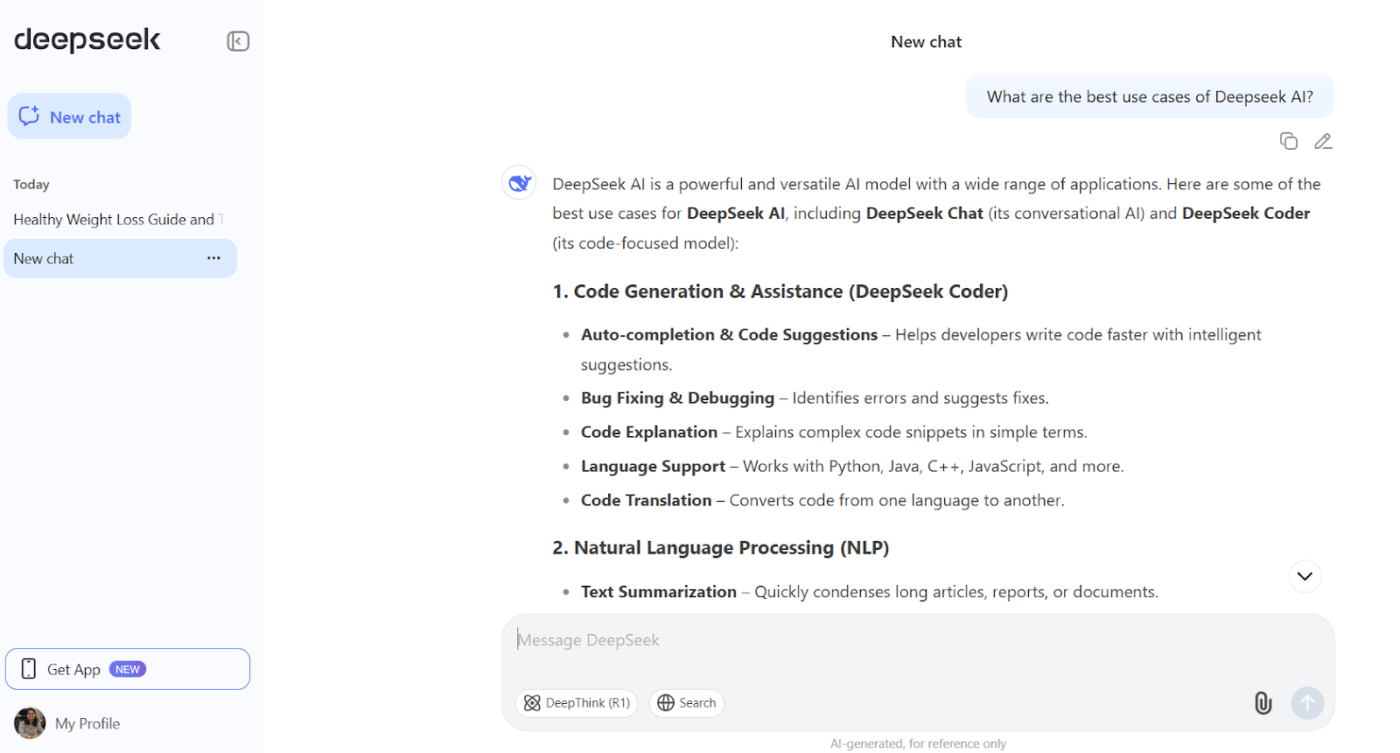Image resolution: width=1400 pixels, height=753 pixels.
Task: Copy the user message with copy icon
Action: pos(1289,141)
